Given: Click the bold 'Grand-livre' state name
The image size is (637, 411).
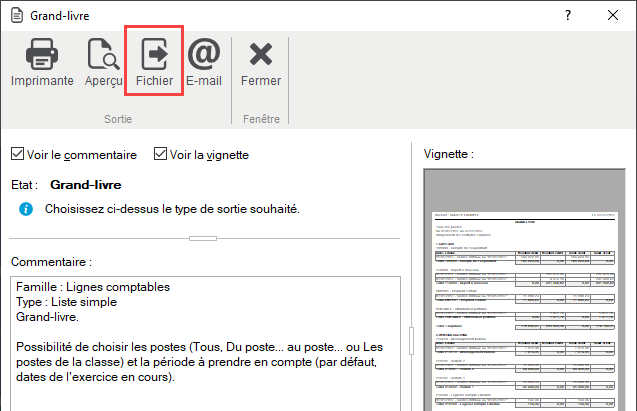Looking at the screenshot, I should pyautogui.click(x=86, y=185).
